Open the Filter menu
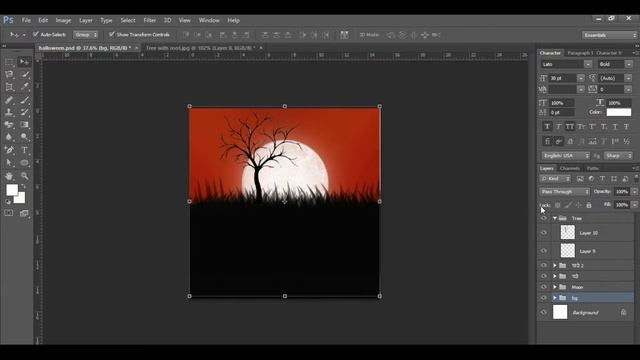Viewport: 640px width, 360px height. 149,20
